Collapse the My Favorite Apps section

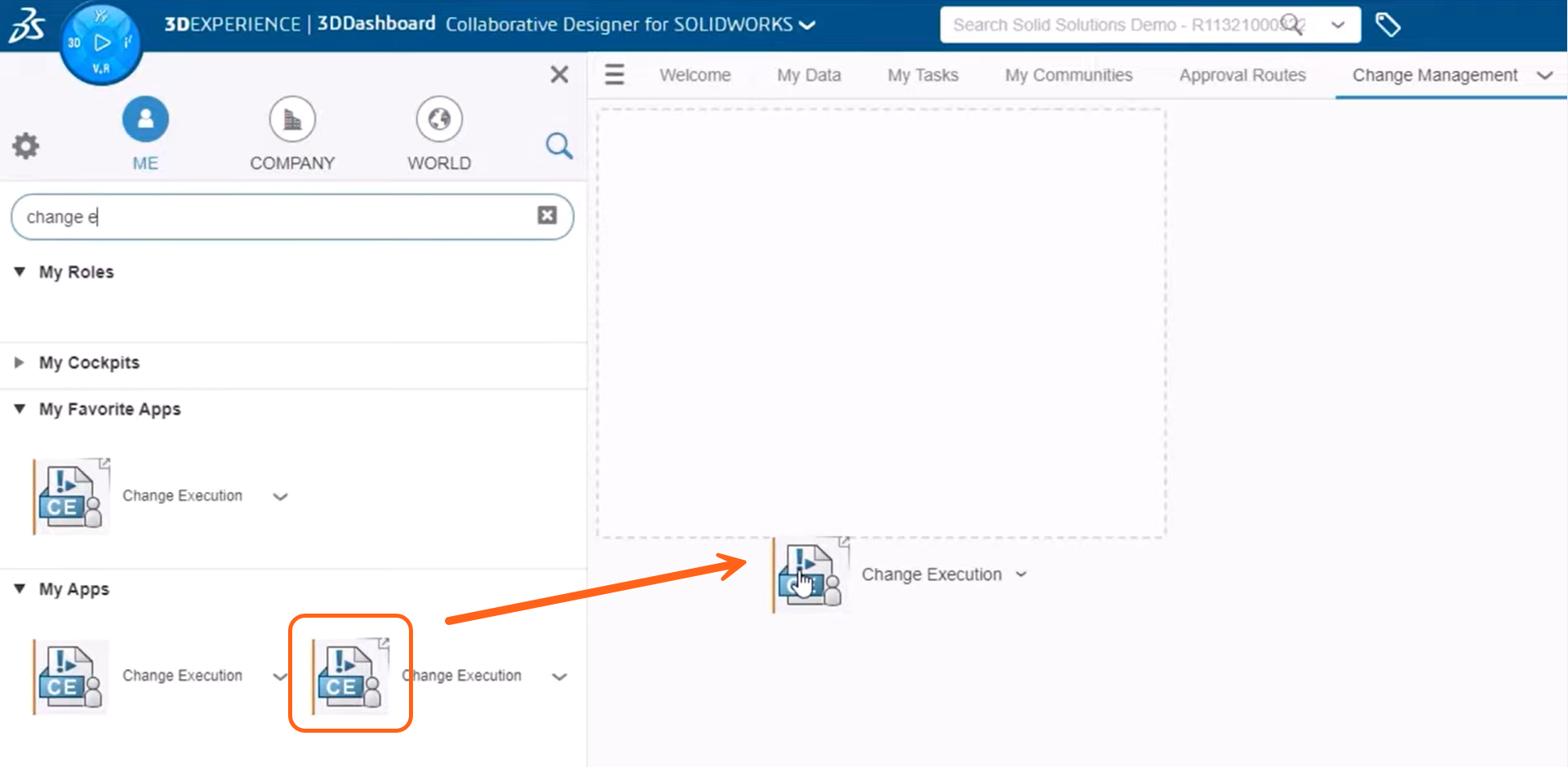[x=20, y=409]
